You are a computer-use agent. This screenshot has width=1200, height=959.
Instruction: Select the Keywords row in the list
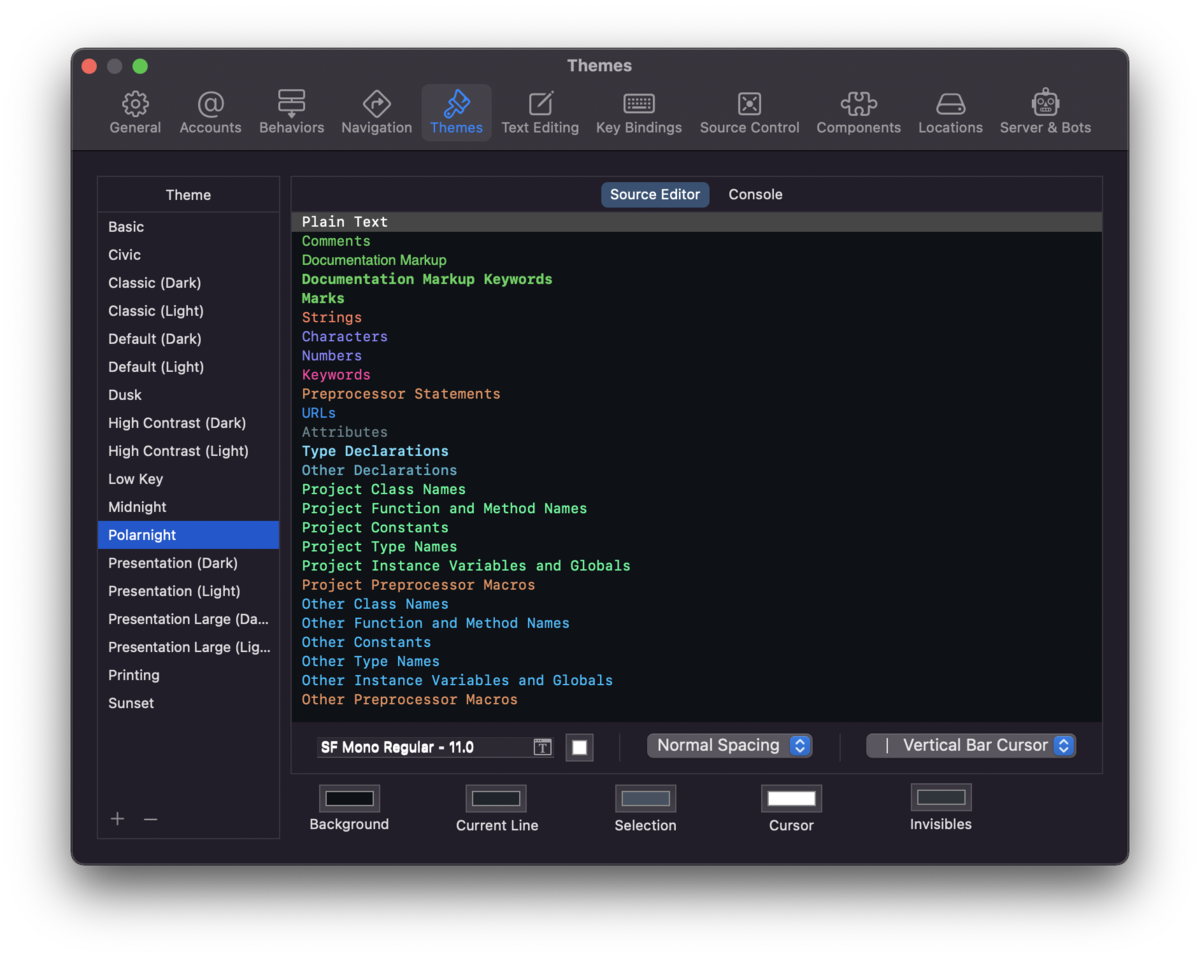coord(336,374)
